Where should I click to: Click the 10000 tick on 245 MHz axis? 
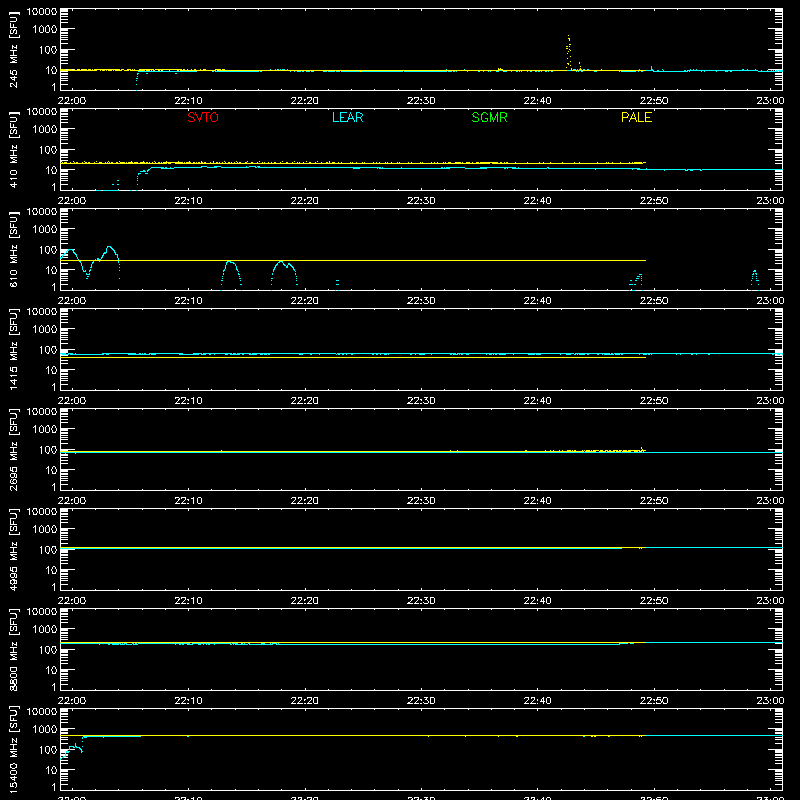[x=42, y=12]
